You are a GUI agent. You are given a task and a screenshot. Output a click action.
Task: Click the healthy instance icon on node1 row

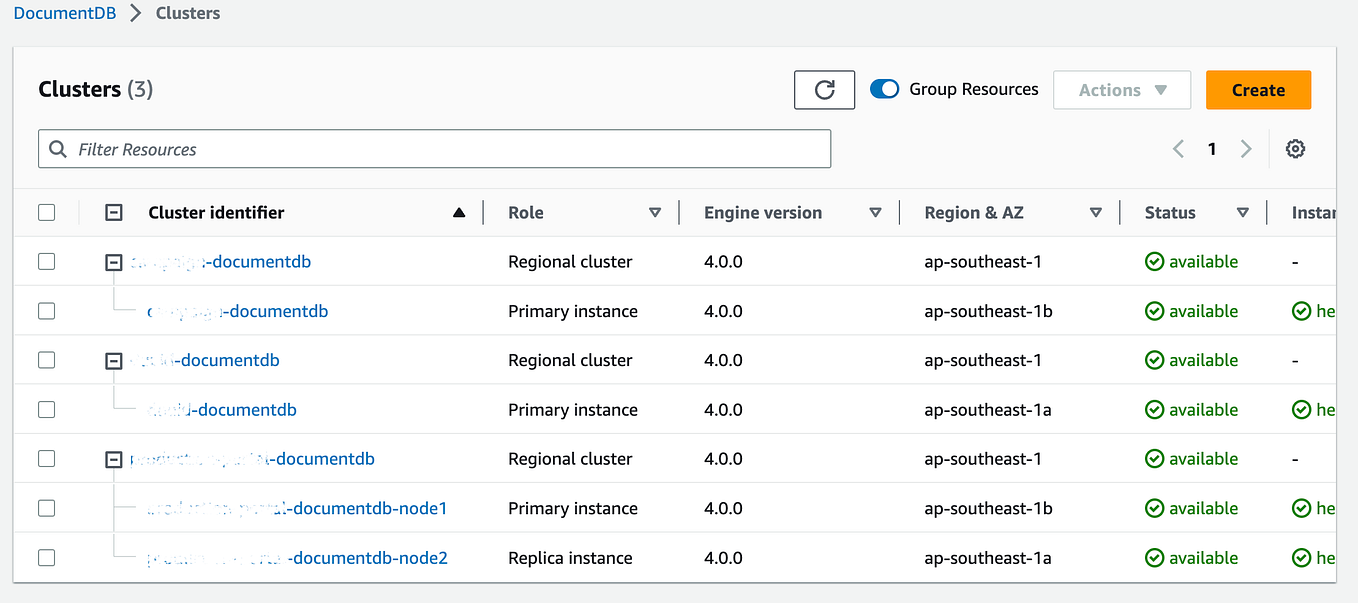(1302, 508)
